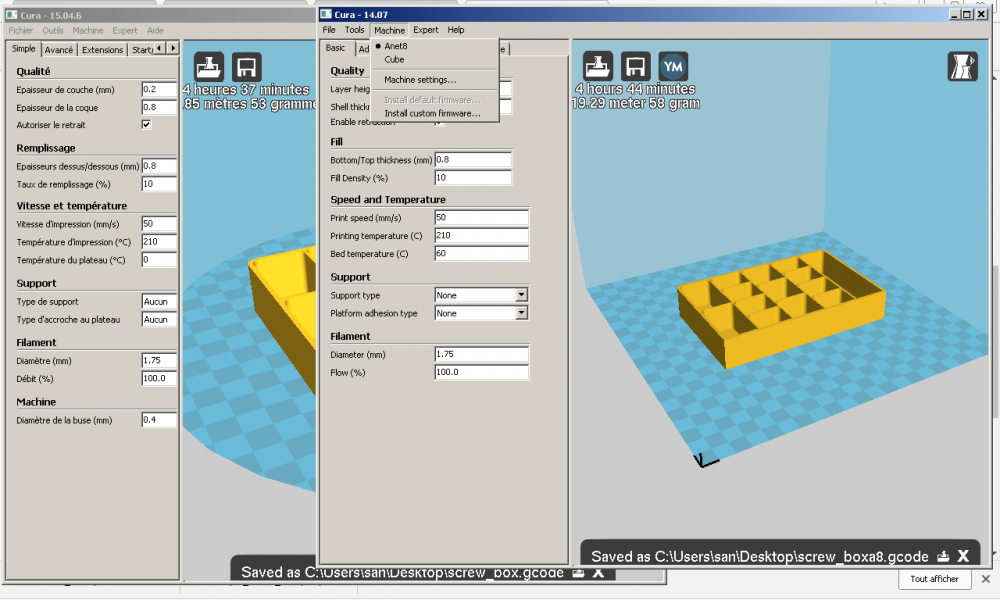Click the Save toolpath icon in Cura 14.07
The height and width of the screenshot is (600, 1000).
click(635, 66)
